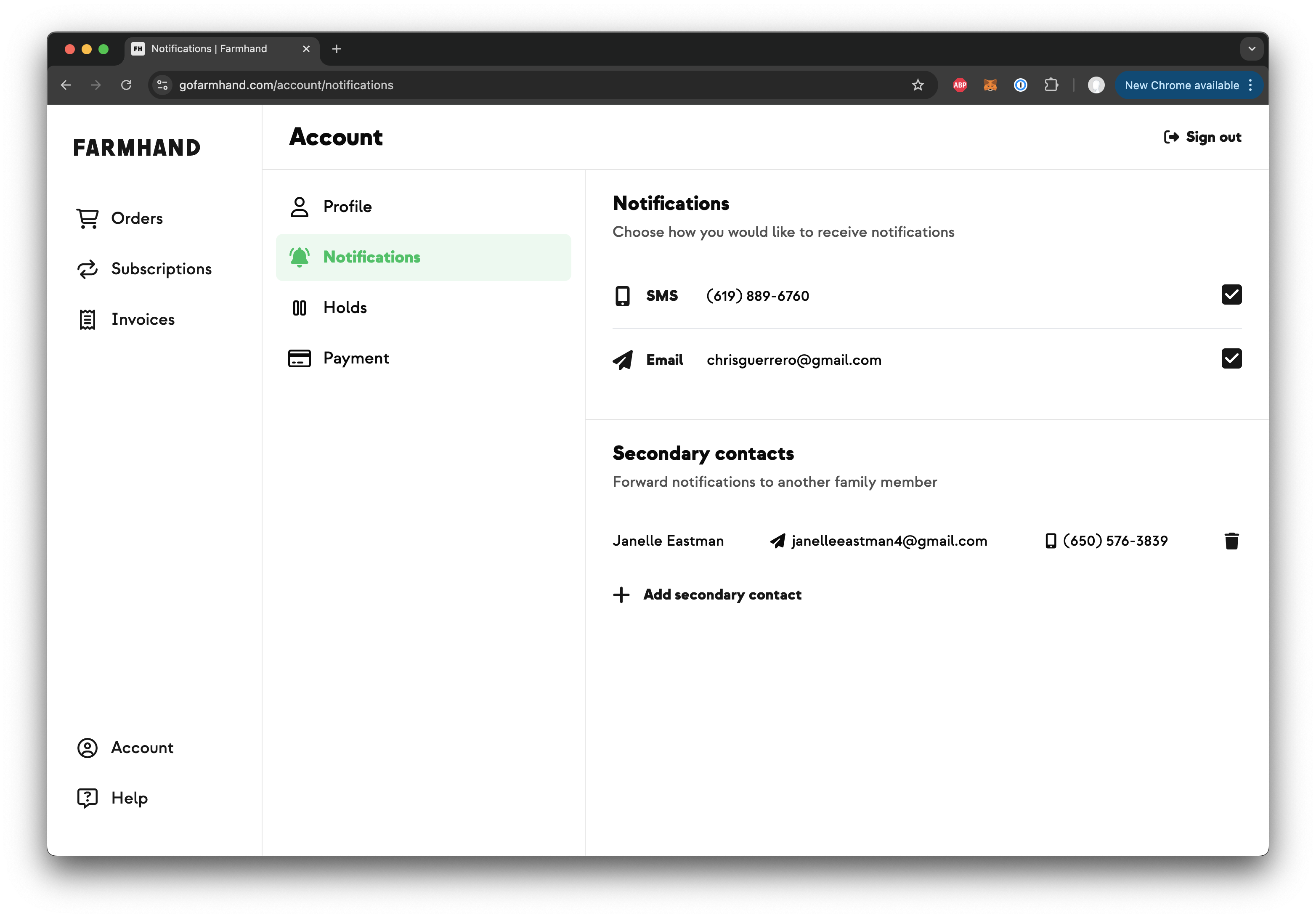1316x918 pixels.
Task: Bookmark this page with the star icon
Action: click(918, 85)
